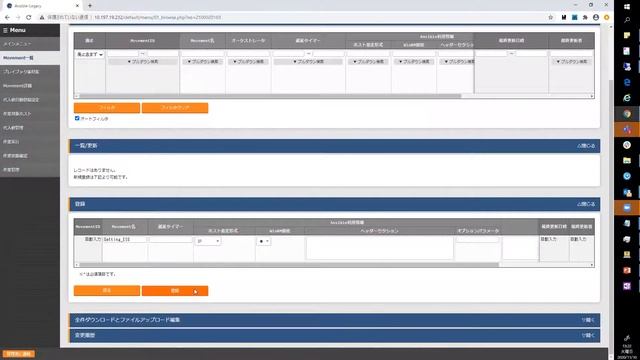Open Windows search magnifier on taskbar
The height and width of the screenshot is (360, 640).
coord(627,20)
